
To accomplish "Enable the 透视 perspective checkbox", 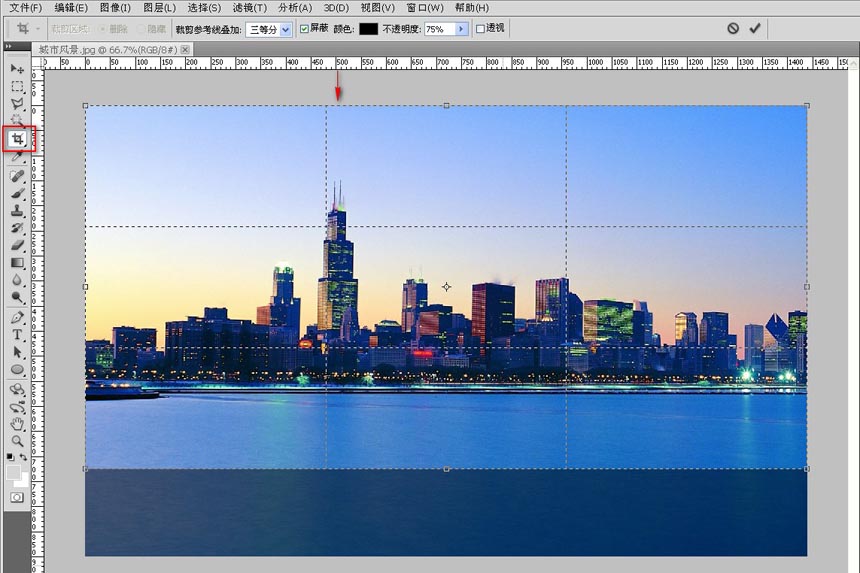I will point(480,29).
